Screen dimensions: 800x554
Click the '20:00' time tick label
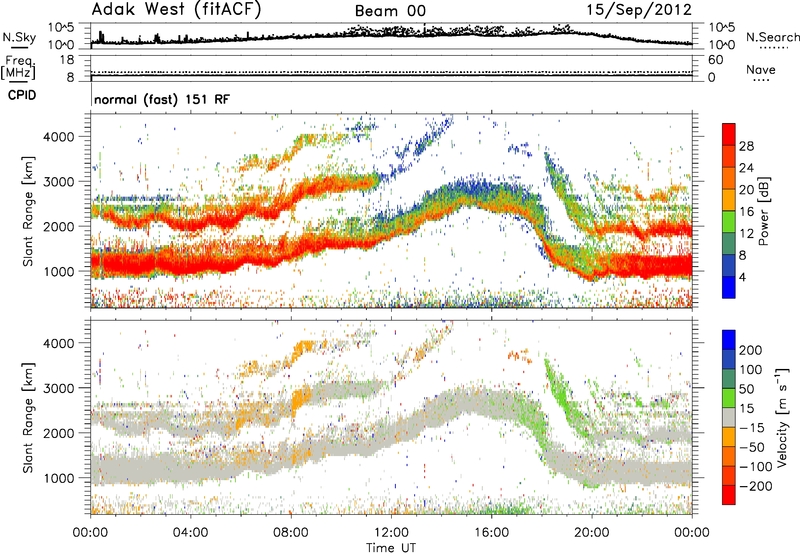[x=592, y=533]
